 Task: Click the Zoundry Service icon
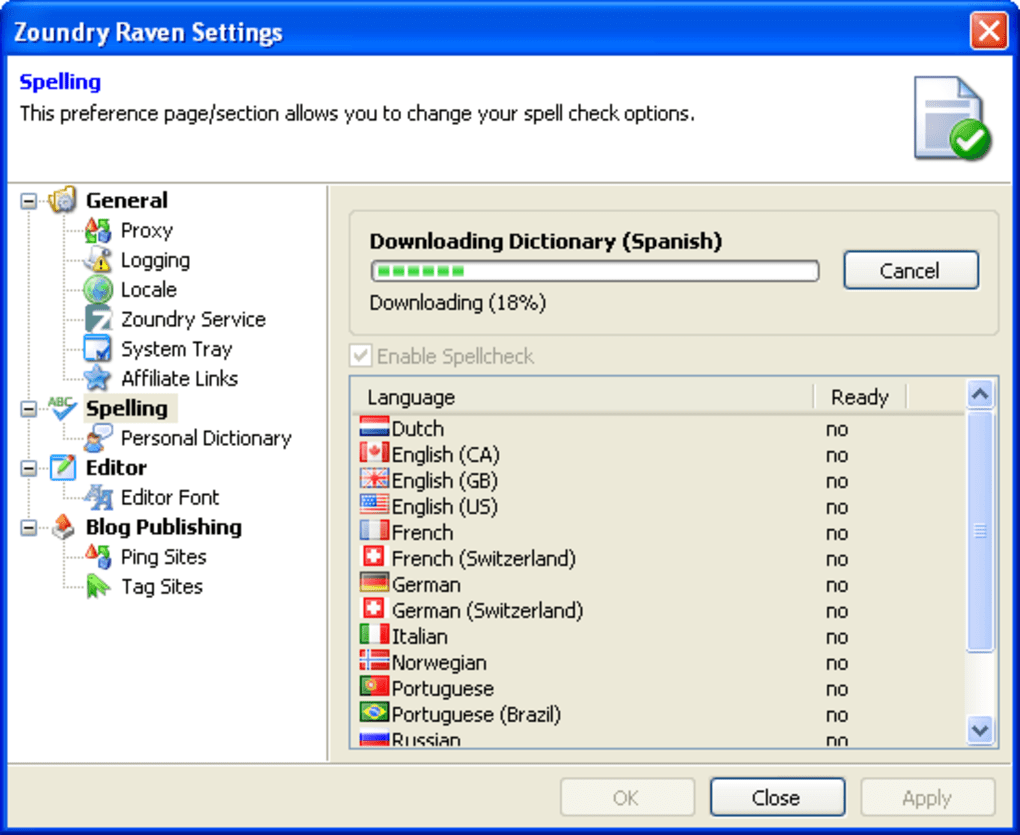[x=98, y=320]
